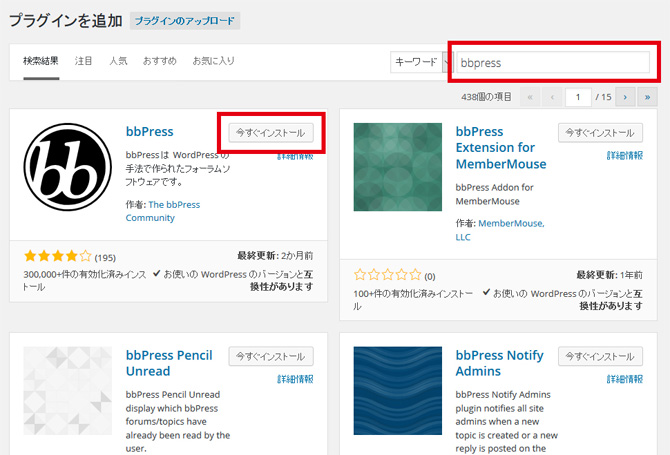Click the 最終更新: 1年前 text

pos(609,275)
